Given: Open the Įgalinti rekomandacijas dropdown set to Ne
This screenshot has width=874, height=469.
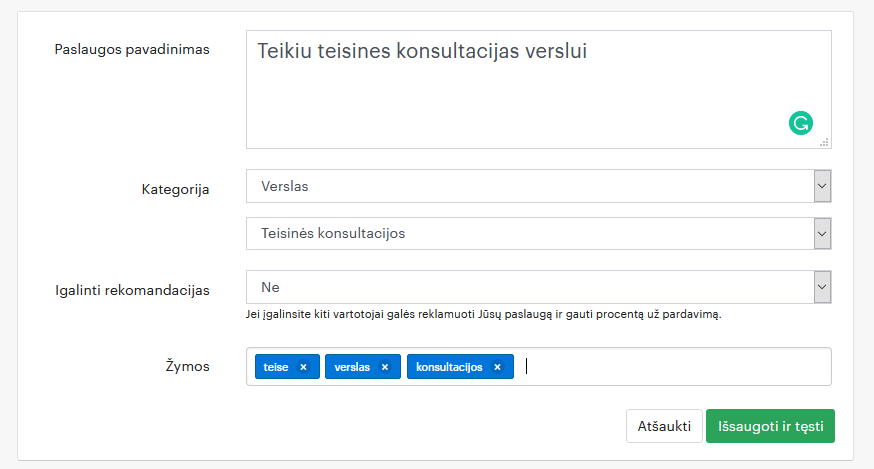Looking at the screenshot, I should (538, 287).
